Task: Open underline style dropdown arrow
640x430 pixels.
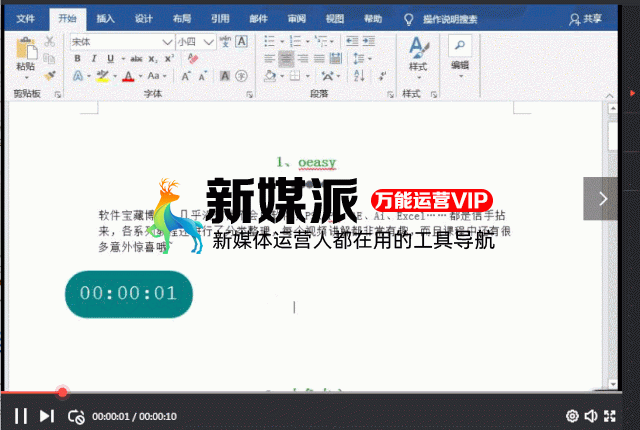Action: pos(123,59)
